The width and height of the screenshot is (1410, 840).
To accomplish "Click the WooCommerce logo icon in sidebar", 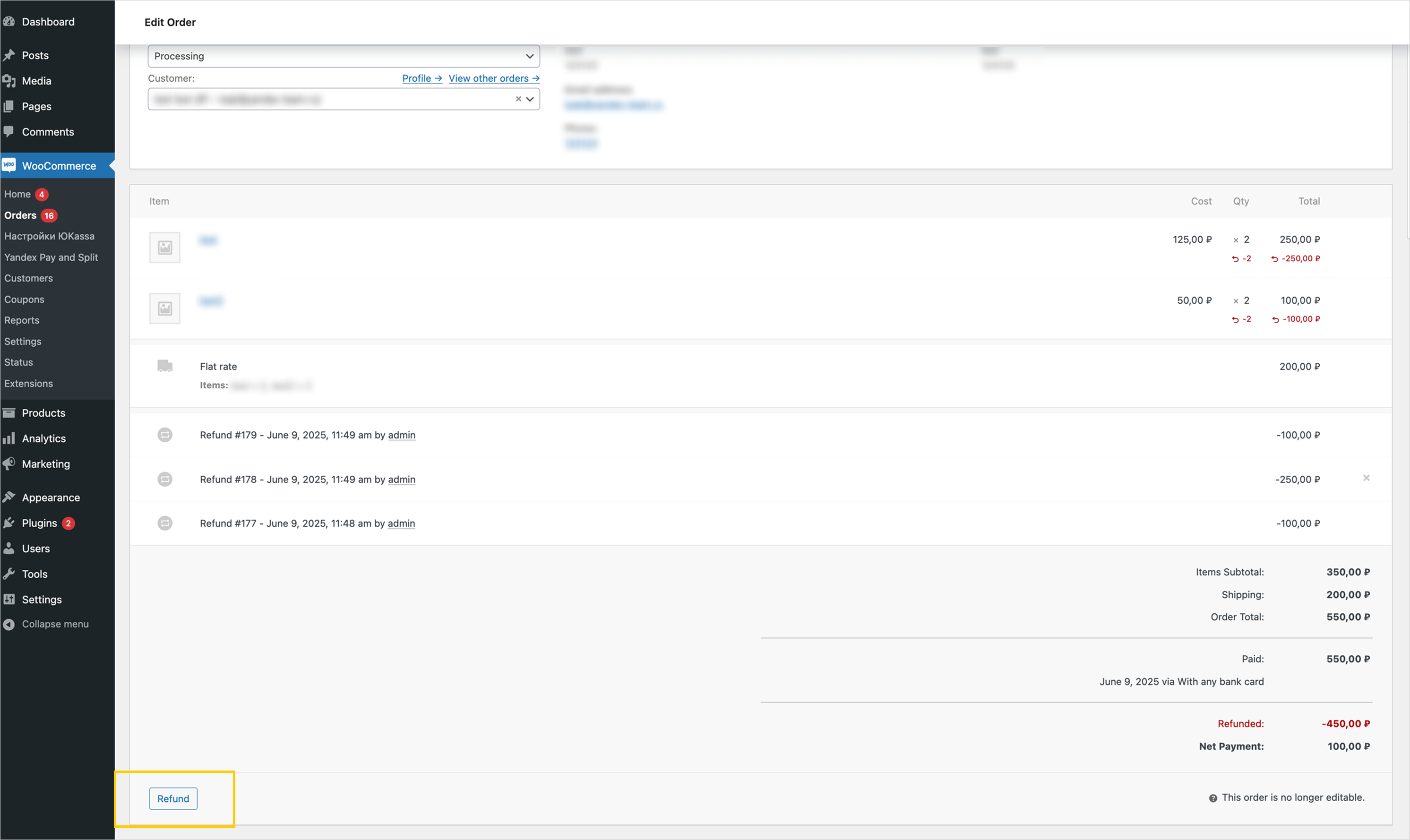I will (x=9, y=165).
